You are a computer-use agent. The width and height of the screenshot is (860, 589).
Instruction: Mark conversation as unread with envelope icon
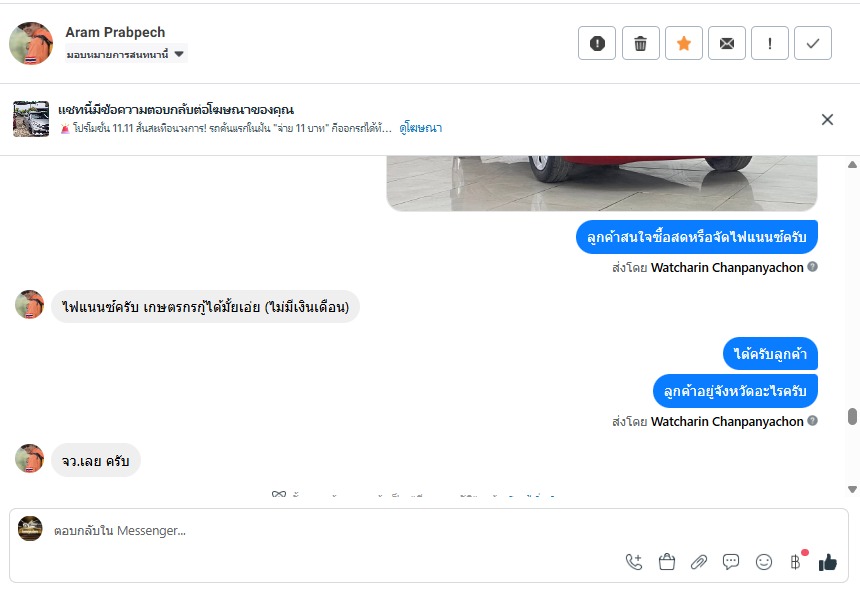pos(727,43)
